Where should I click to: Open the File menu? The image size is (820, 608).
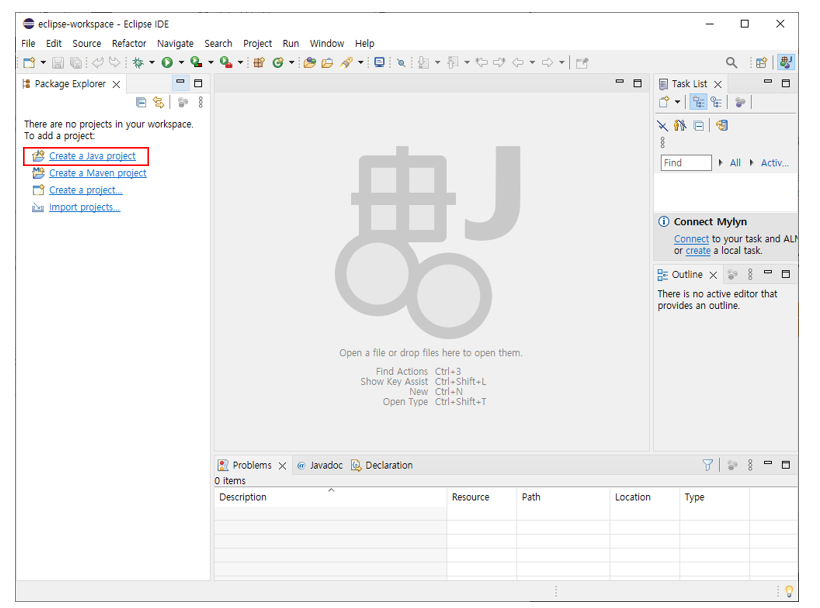point(28,43)
